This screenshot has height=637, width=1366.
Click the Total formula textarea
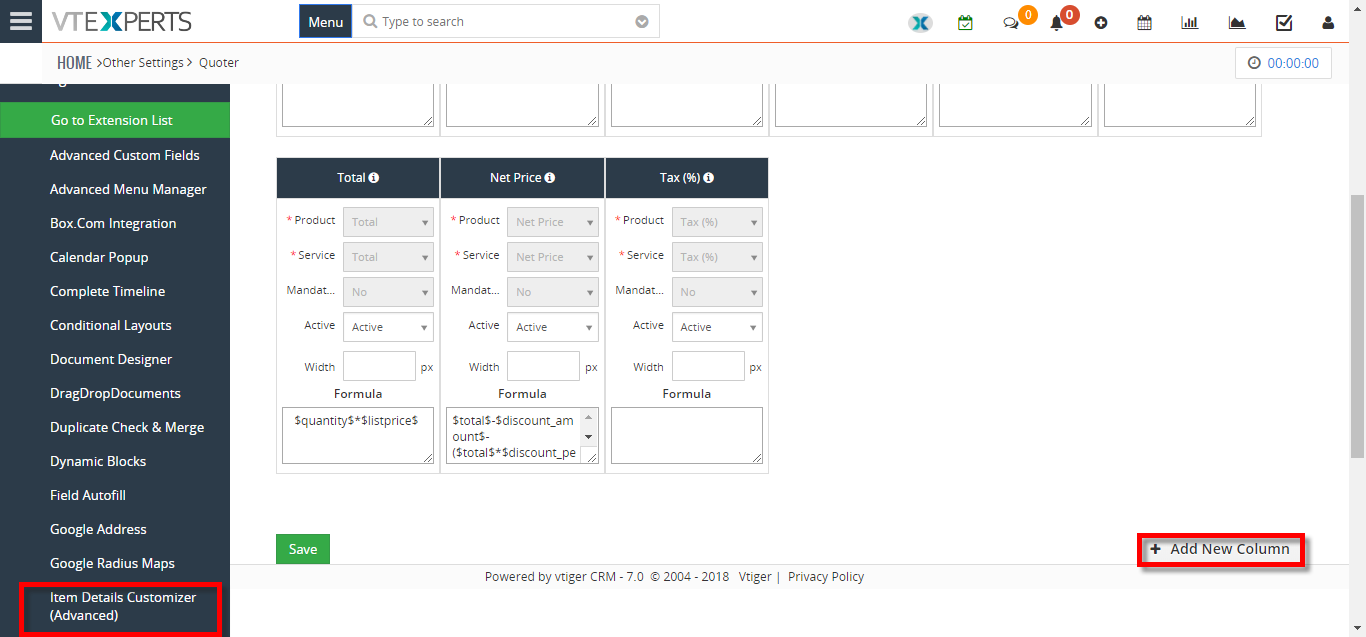358,435
